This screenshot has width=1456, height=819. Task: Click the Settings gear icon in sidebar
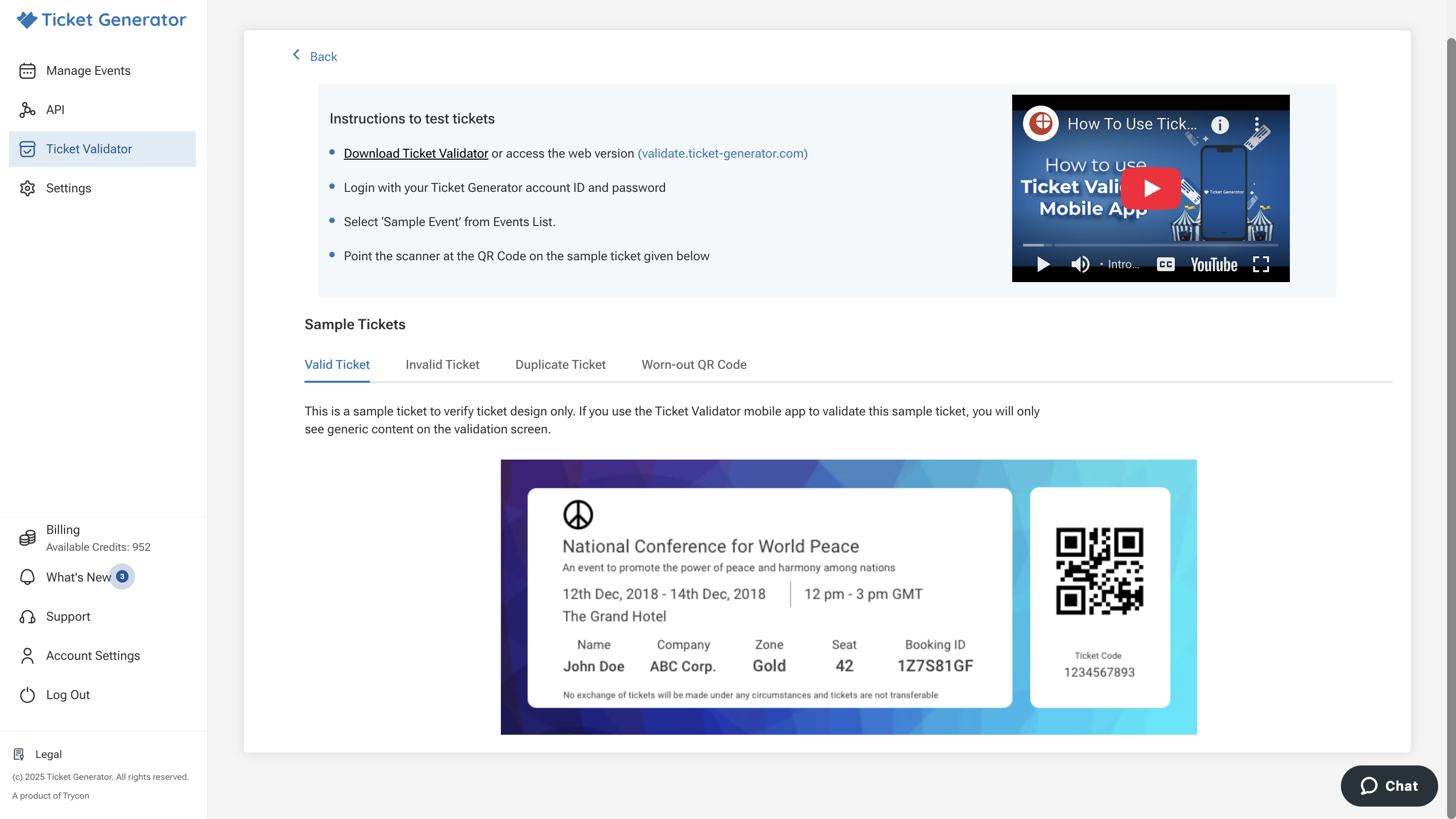click(x=27, y=188)
